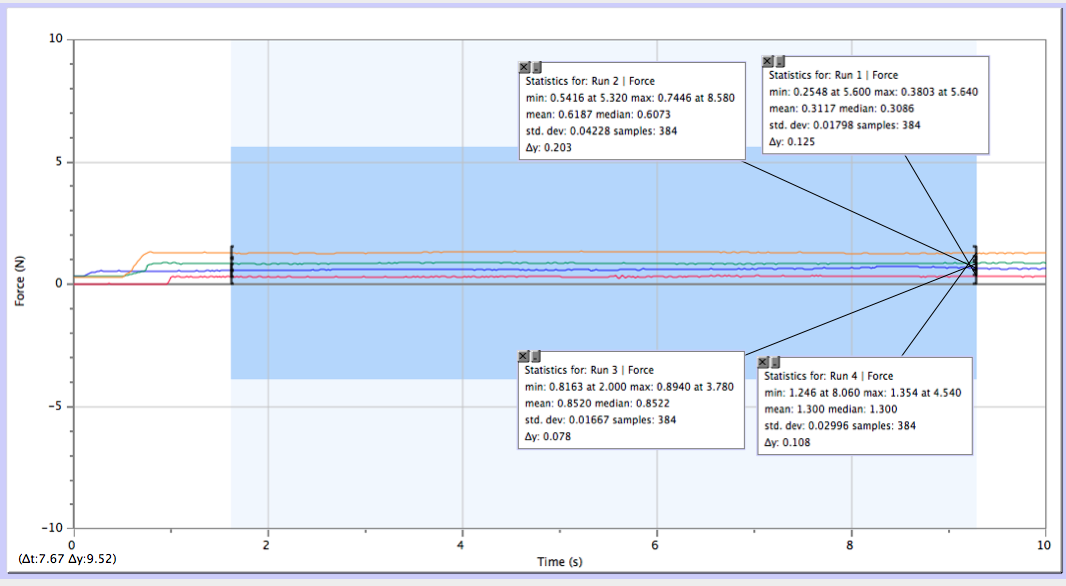Select the title 'Statistics for: Run 4 | Force'

[828, 376]
